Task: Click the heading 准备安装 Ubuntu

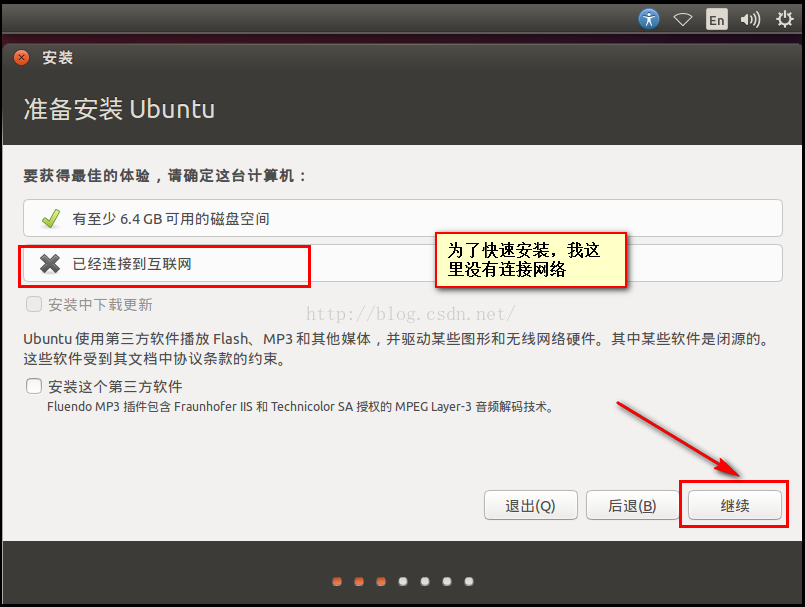Action: (x=119, y=109)
